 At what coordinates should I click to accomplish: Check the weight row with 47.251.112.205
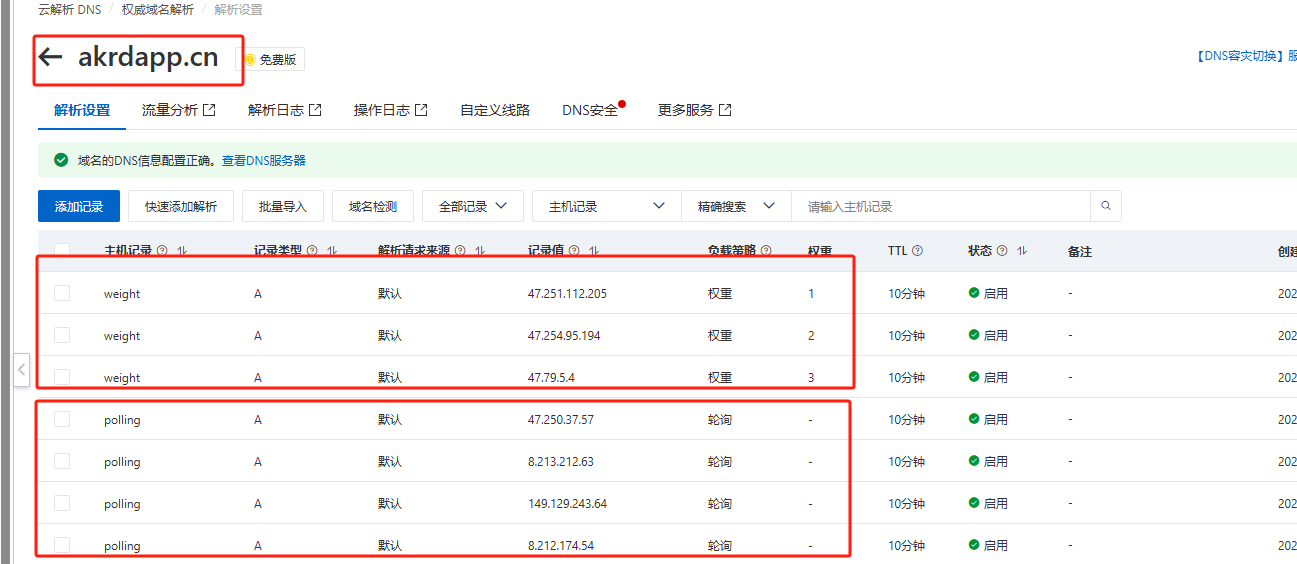click(x=62, y=293)
